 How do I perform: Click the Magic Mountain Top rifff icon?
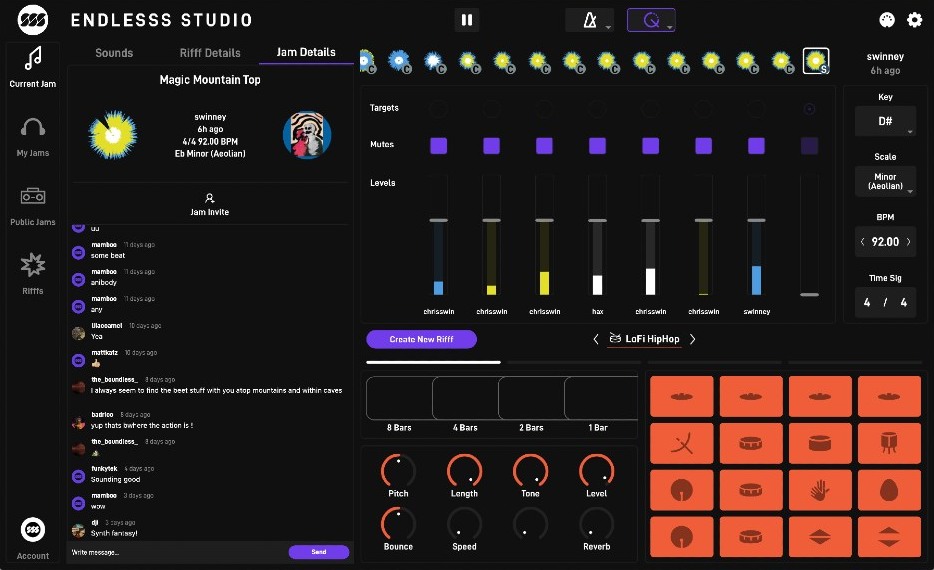[113, 135]
